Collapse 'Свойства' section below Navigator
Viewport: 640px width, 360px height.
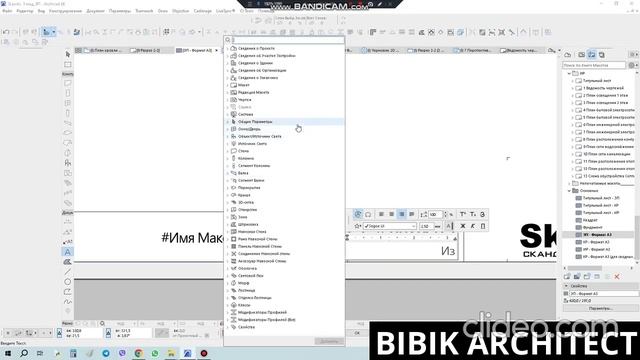click(x=566, y=286)
